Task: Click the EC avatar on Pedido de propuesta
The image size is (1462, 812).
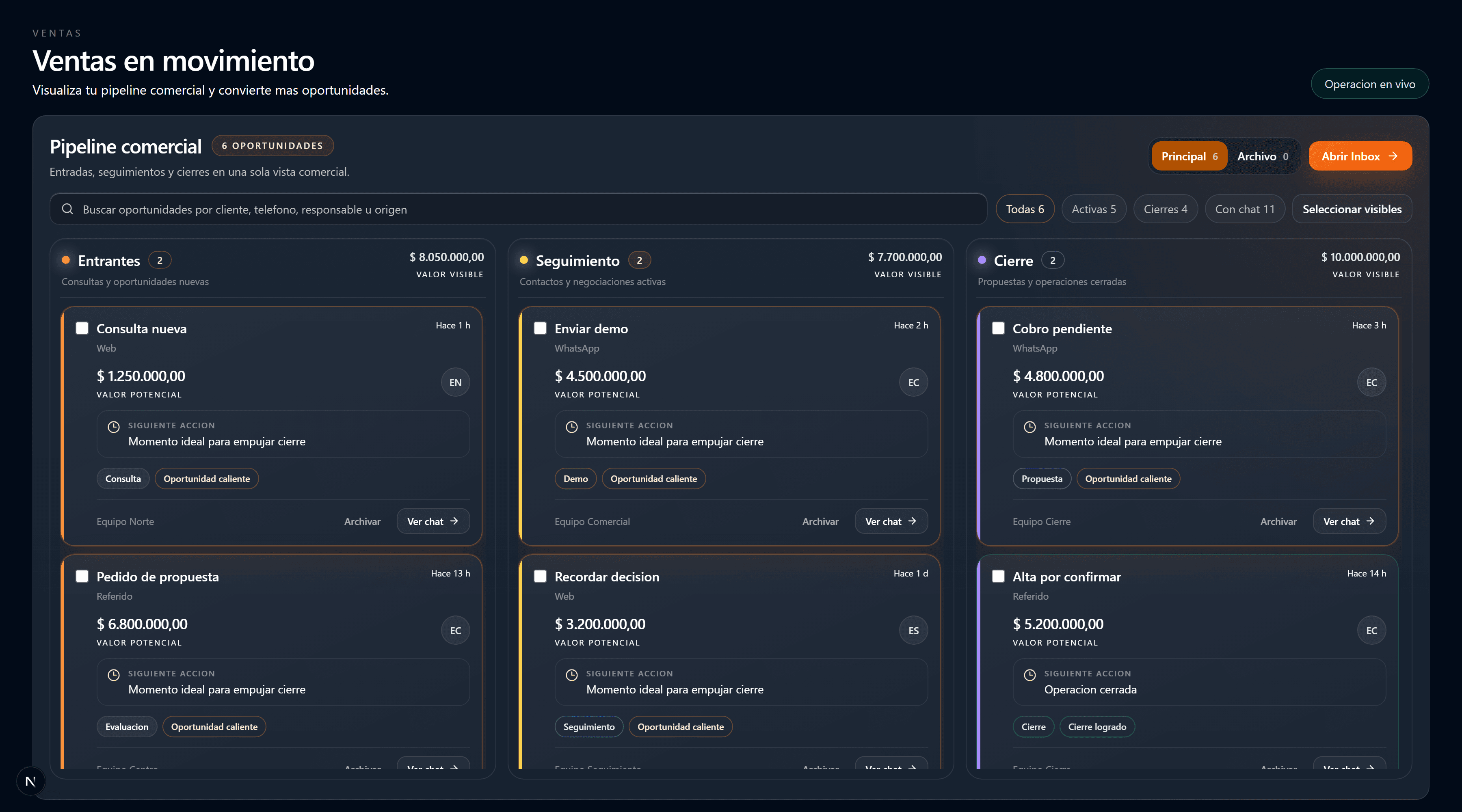Action: [455, 631]
